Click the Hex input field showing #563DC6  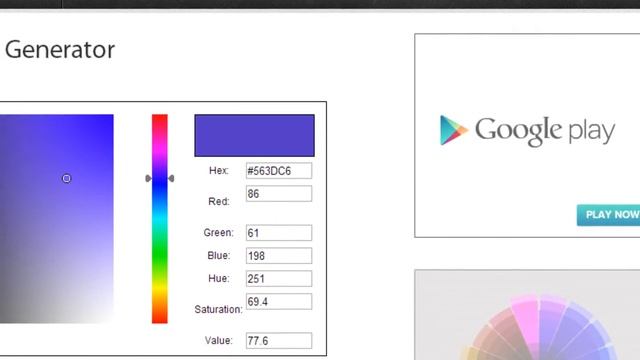pos(279,171)
